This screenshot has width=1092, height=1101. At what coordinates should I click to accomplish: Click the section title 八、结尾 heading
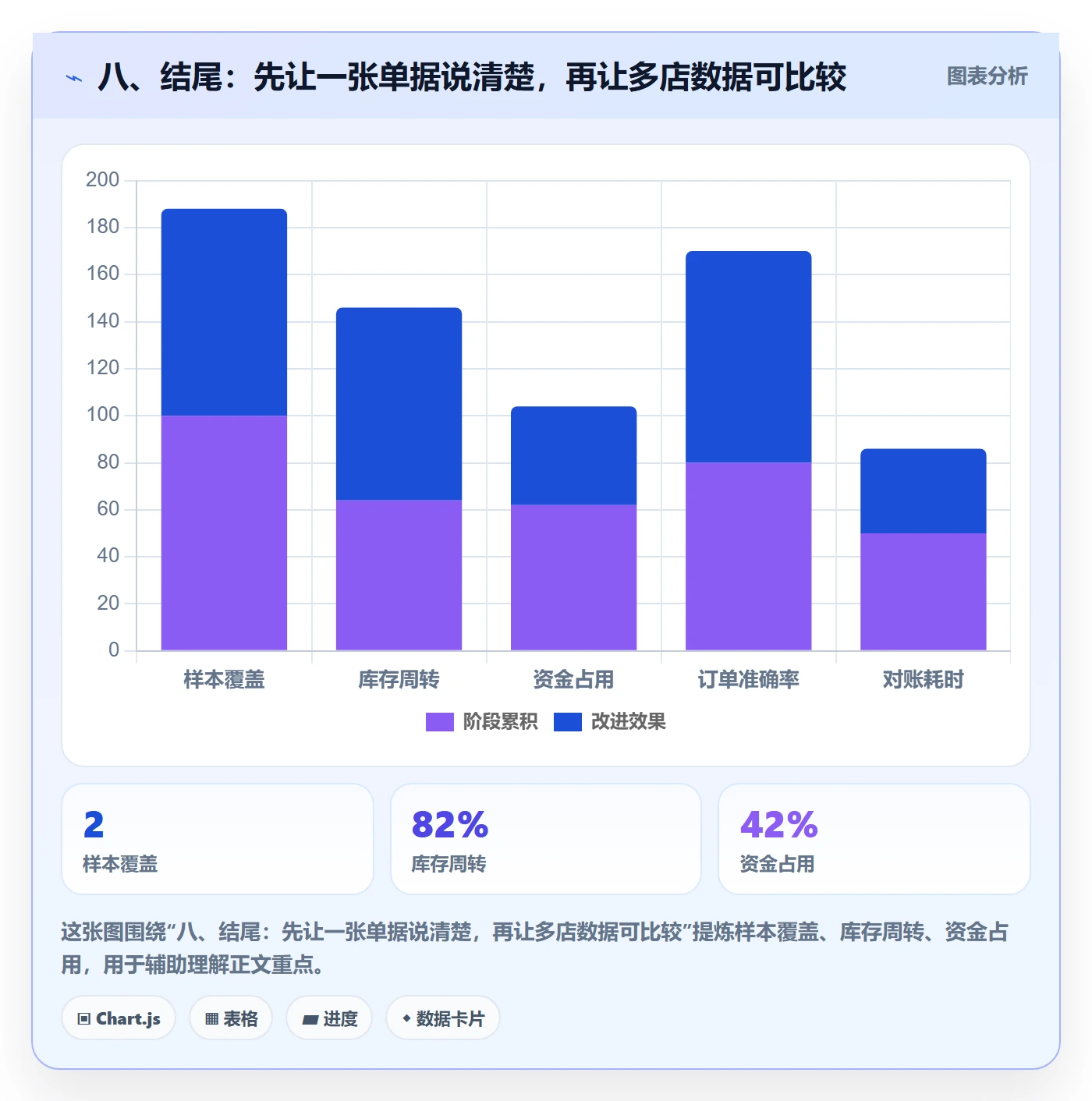coord(471,77)
